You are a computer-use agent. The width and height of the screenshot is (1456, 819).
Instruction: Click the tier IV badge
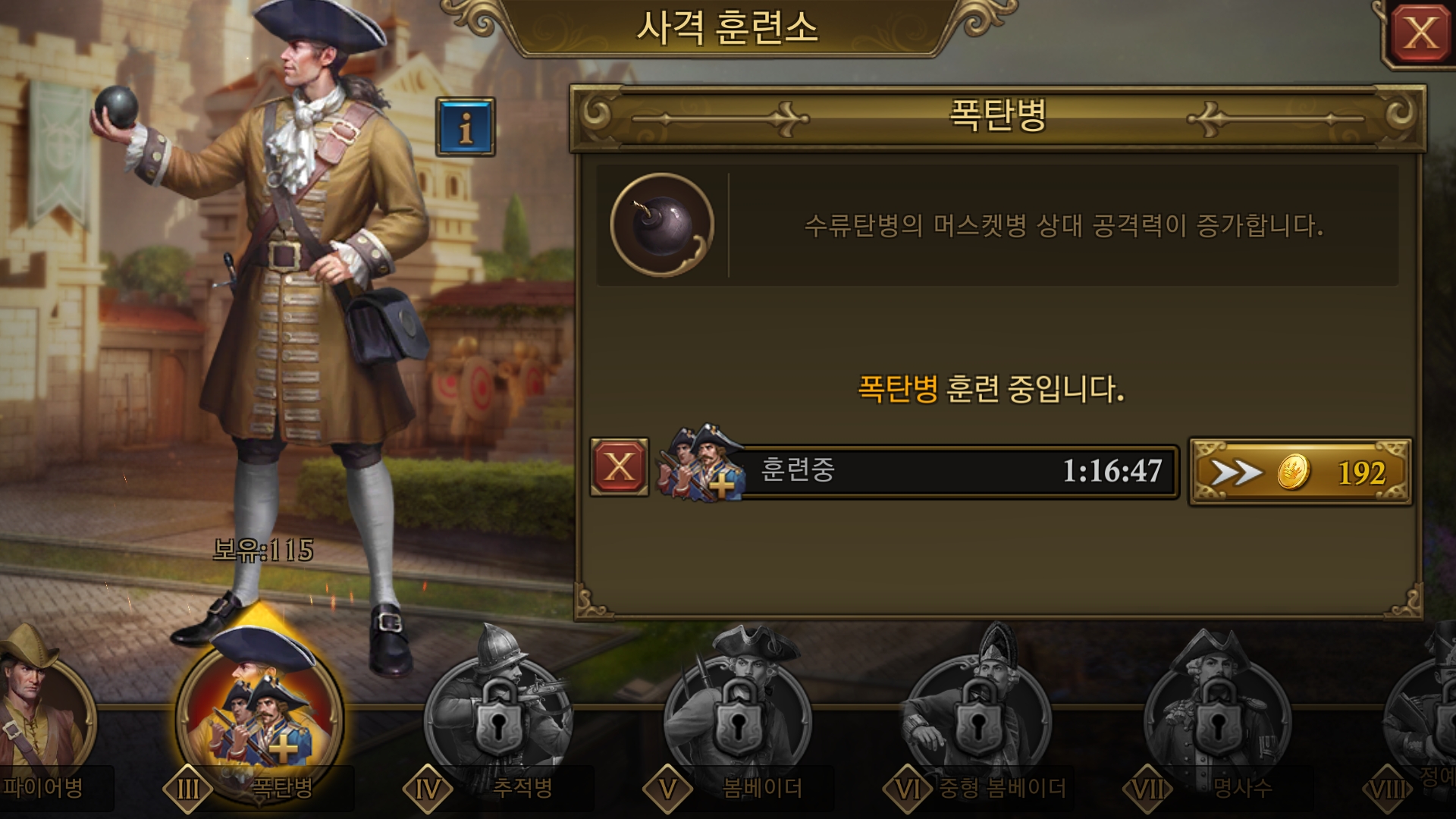(428, 789)
